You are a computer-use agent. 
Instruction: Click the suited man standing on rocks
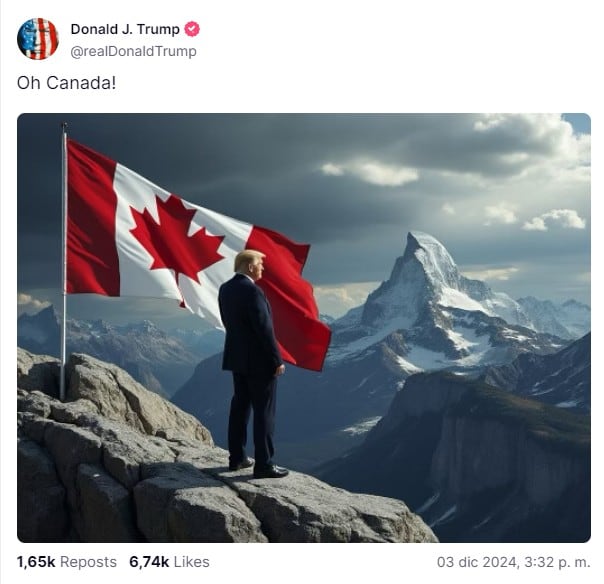click(252, 364)
